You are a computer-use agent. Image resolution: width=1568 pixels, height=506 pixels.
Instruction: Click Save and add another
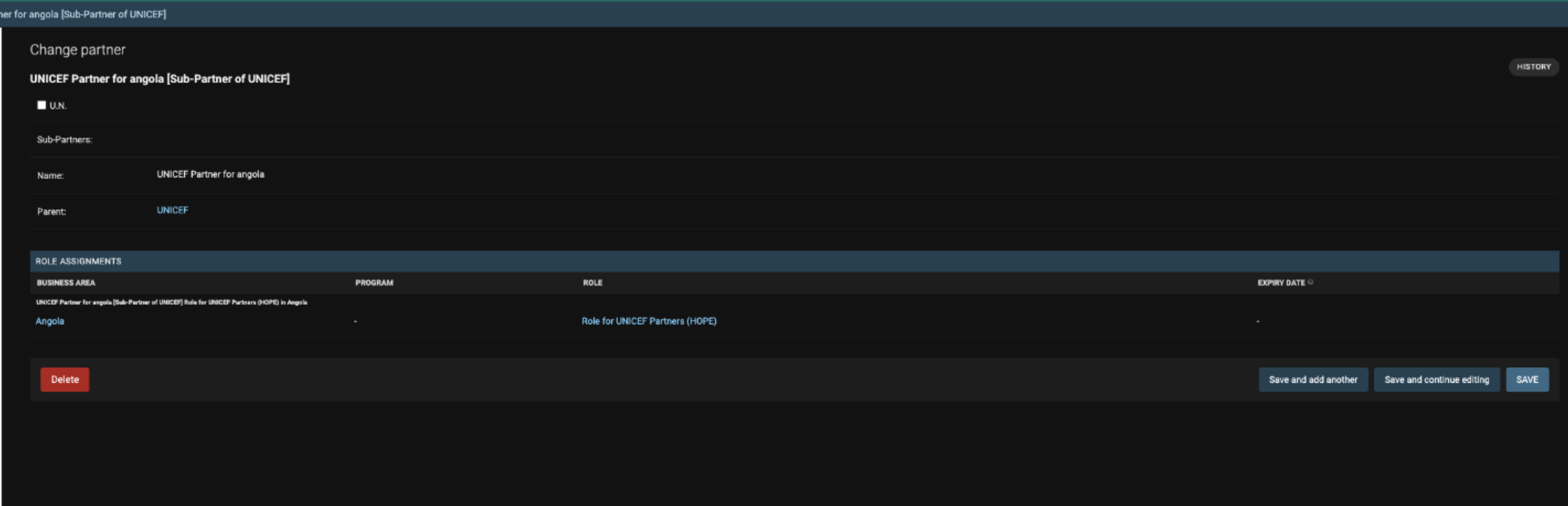(1313, 379)
